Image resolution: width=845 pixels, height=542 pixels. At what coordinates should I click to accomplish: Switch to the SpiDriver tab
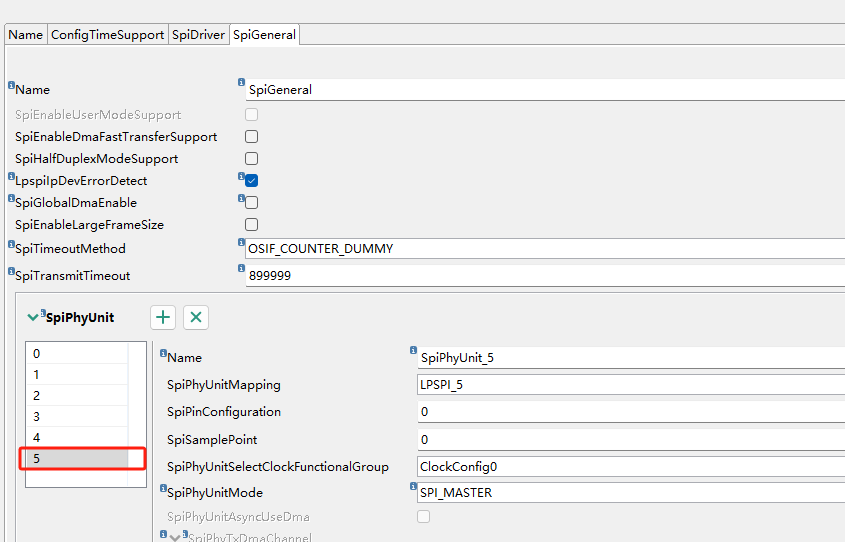point(198,34)
